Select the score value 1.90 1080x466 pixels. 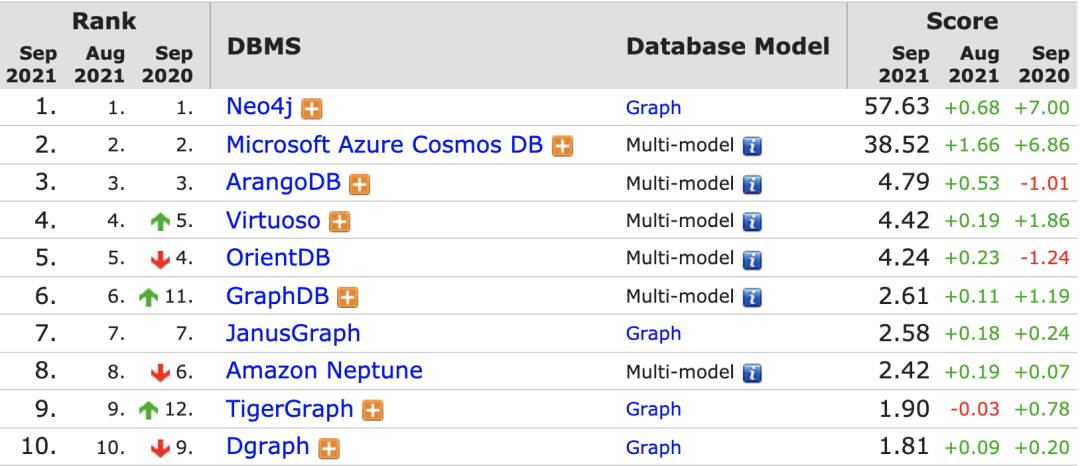coord(904,410)
